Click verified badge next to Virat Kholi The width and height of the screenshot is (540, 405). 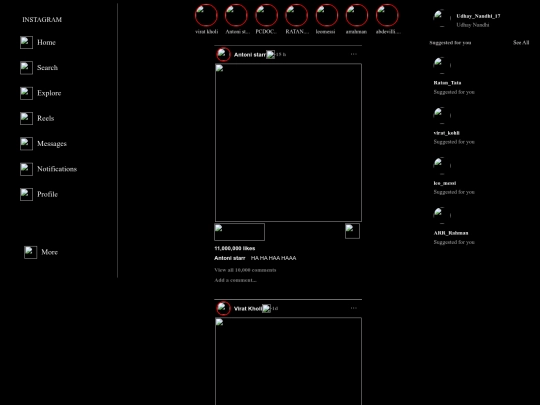266,308
